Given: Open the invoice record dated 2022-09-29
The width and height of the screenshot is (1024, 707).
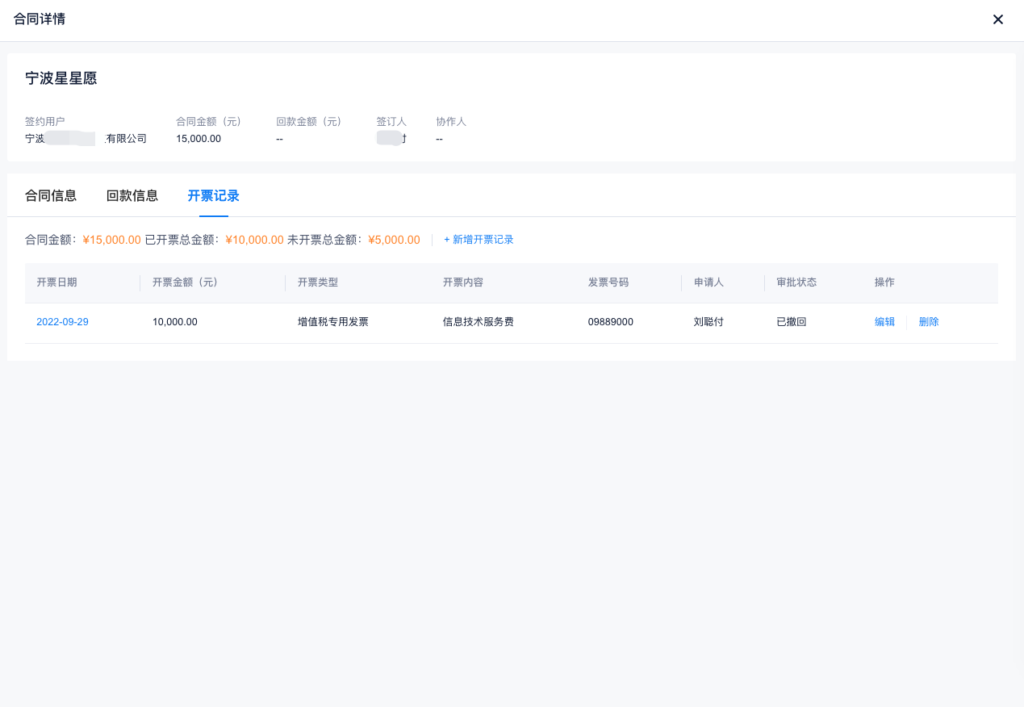Looking at the screenshot, I should click(62, 322).
